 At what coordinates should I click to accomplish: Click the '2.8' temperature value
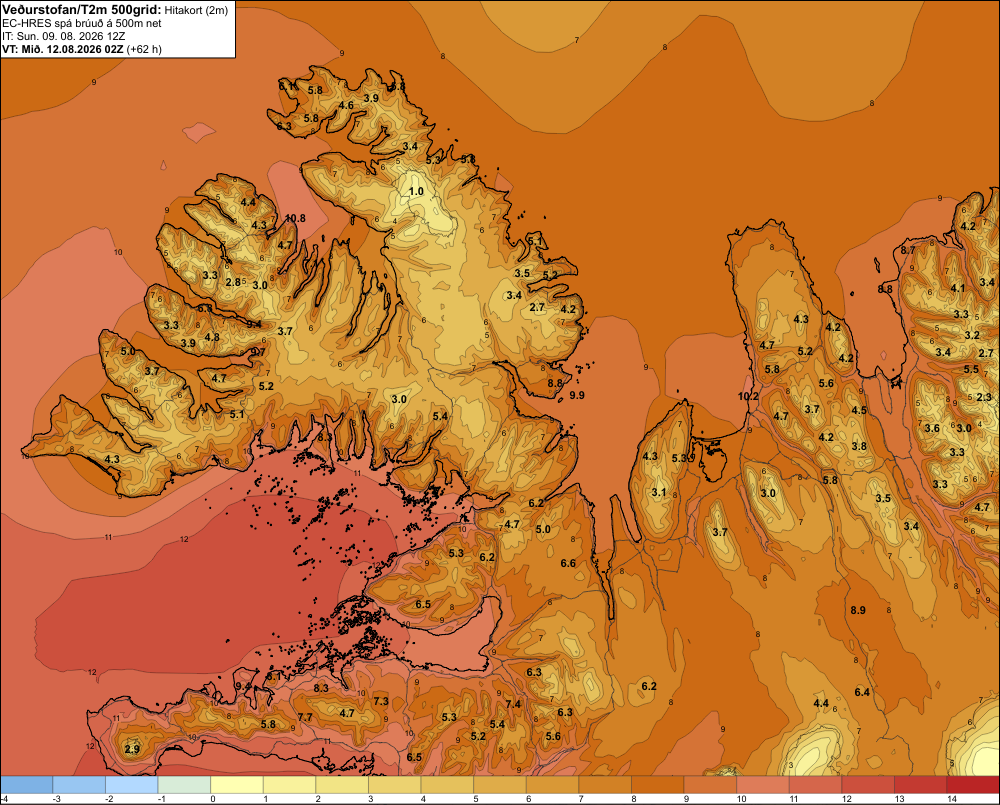click(x=233, y=282)
